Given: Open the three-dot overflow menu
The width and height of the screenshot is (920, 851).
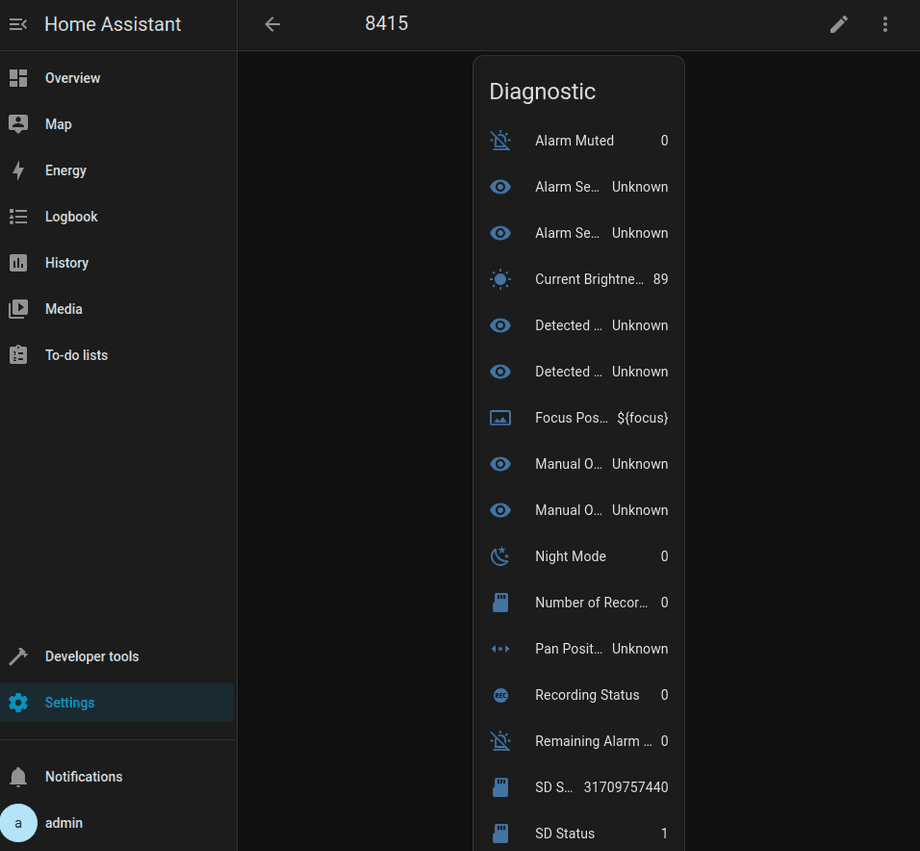Looking at the screenshot, I should [885, 24].
